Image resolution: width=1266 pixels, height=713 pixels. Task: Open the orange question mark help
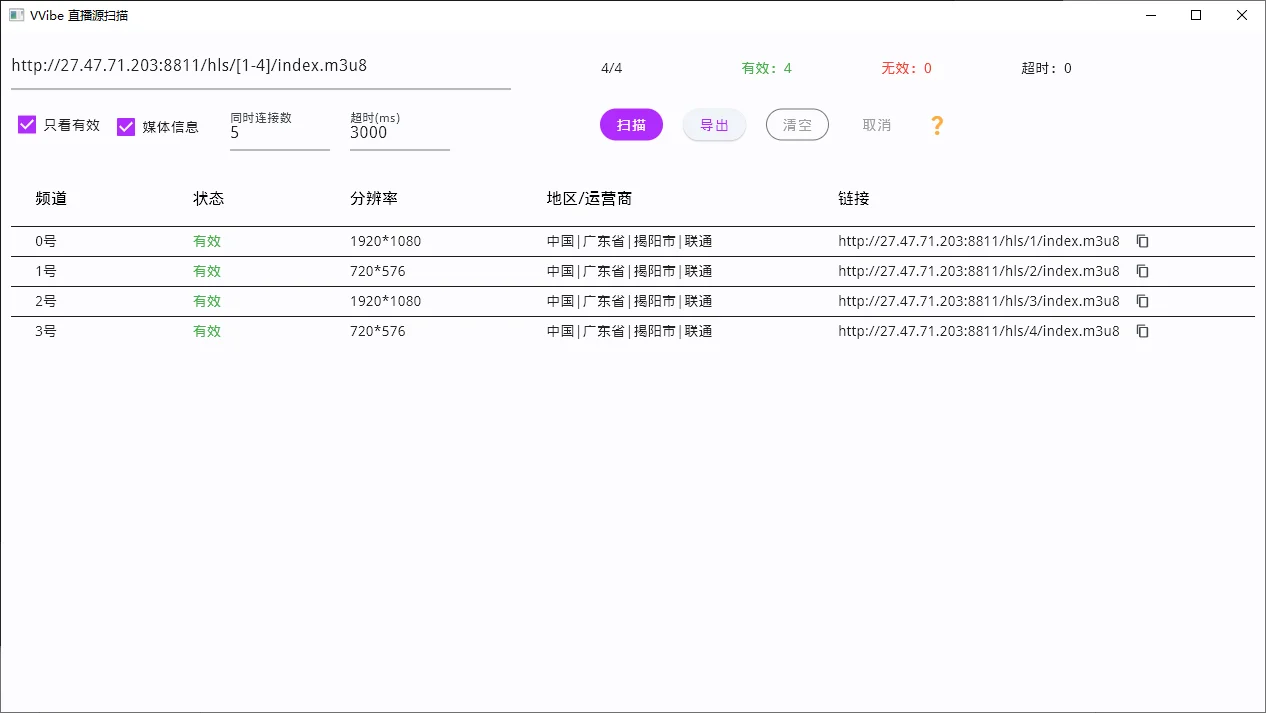tap(936, 125)
